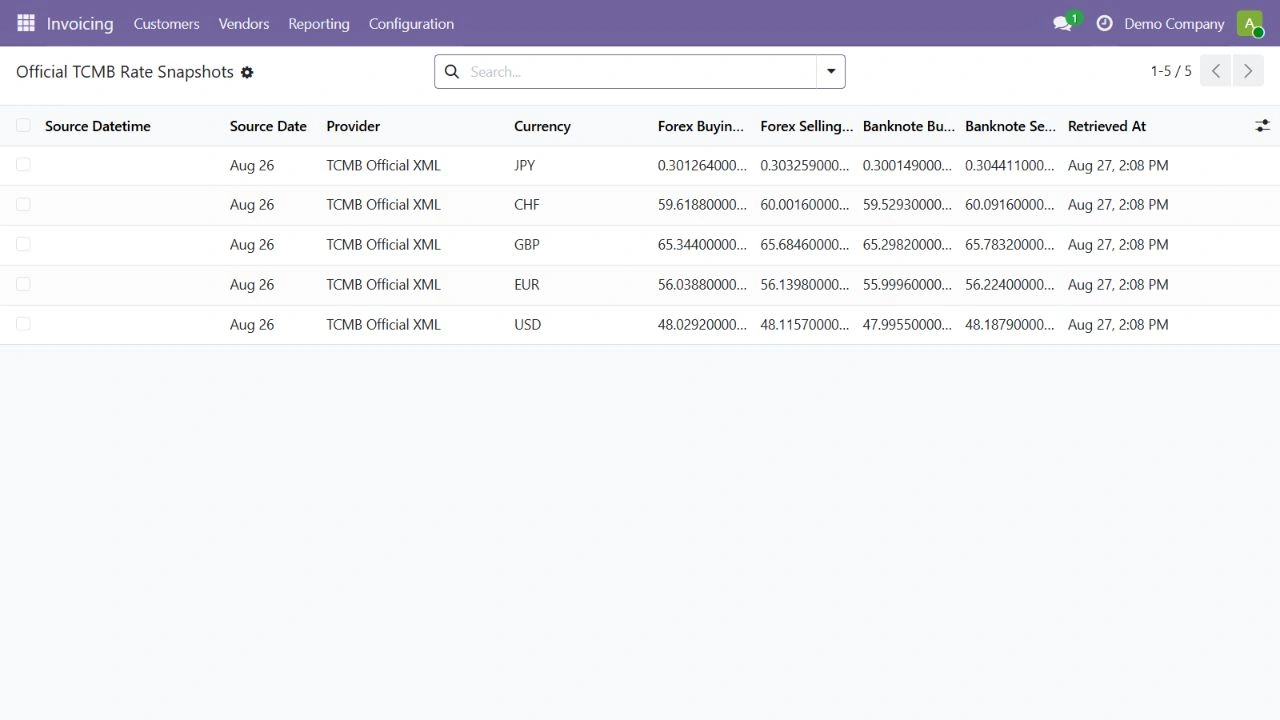Open optional columns adjust icon
Viewport: 1280px width, 720px height.
tap(1263, 126)
